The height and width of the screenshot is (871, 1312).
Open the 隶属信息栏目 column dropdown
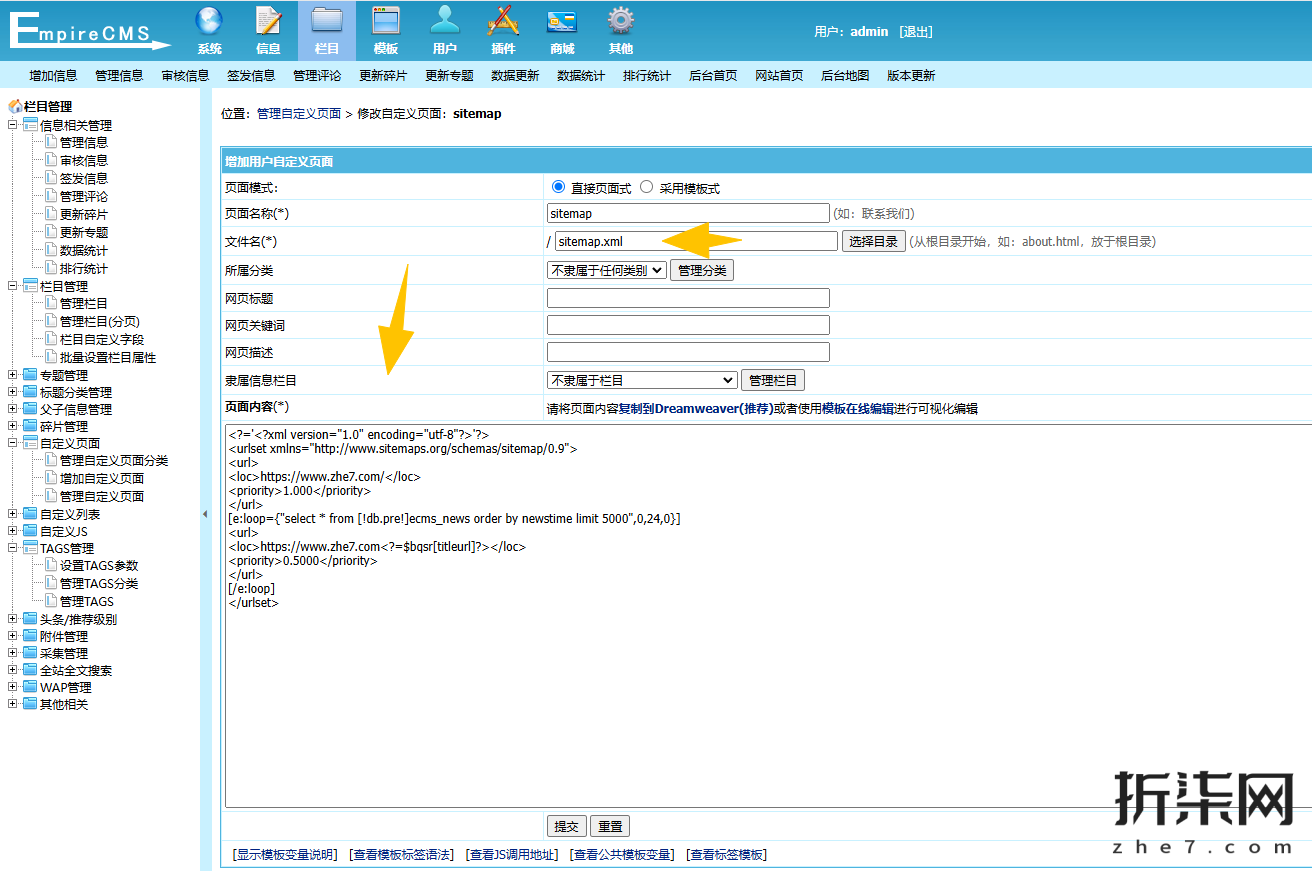641,379
